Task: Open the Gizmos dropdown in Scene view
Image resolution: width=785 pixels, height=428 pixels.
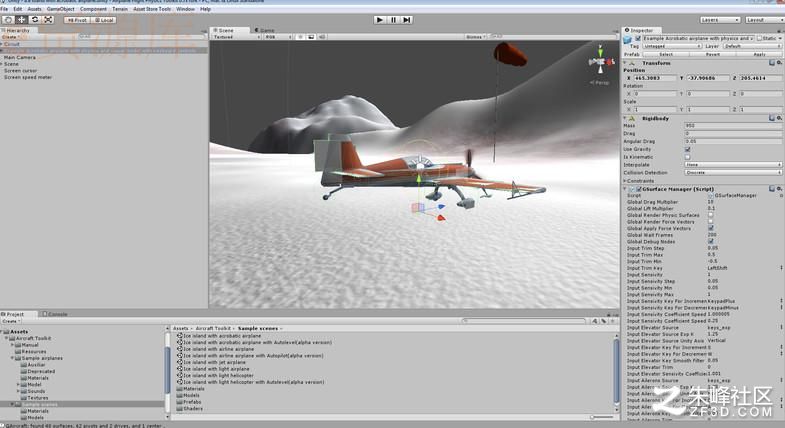Action: pos(475,37)
